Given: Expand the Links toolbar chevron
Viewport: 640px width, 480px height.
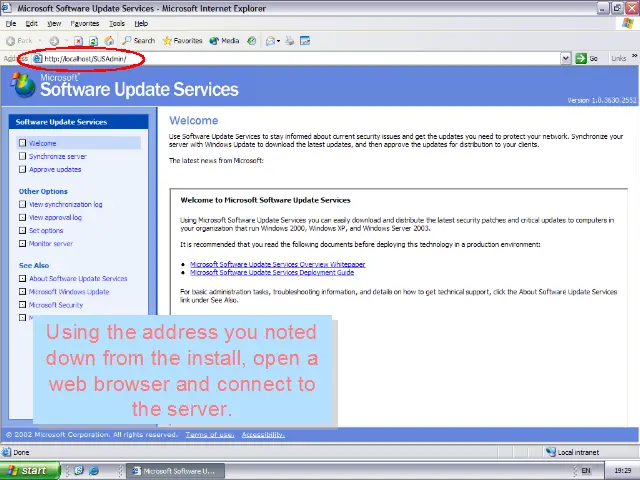Looking at the screenshot, I should 635,56.
